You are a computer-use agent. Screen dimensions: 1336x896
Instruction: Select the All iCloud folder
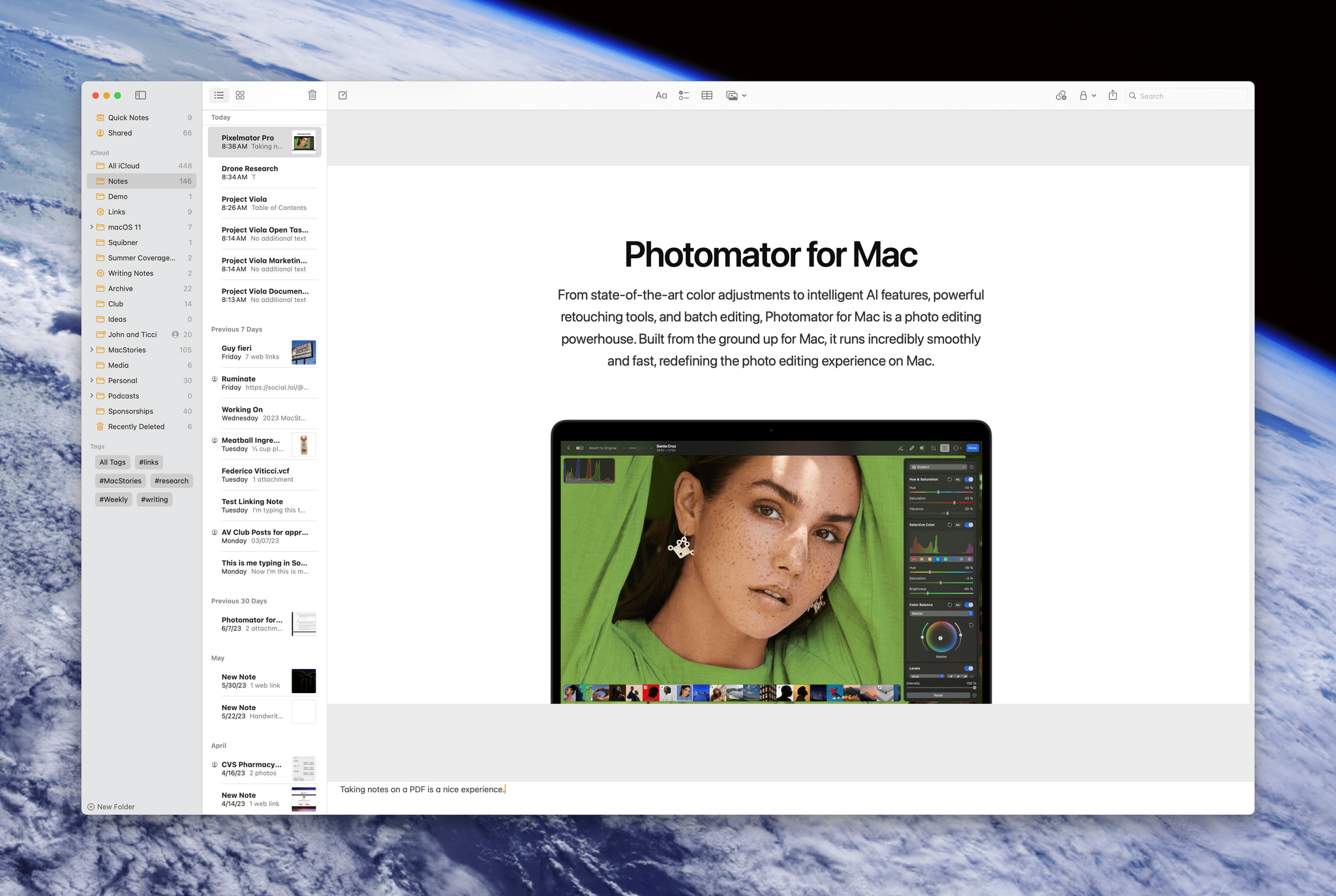point(142,166)
